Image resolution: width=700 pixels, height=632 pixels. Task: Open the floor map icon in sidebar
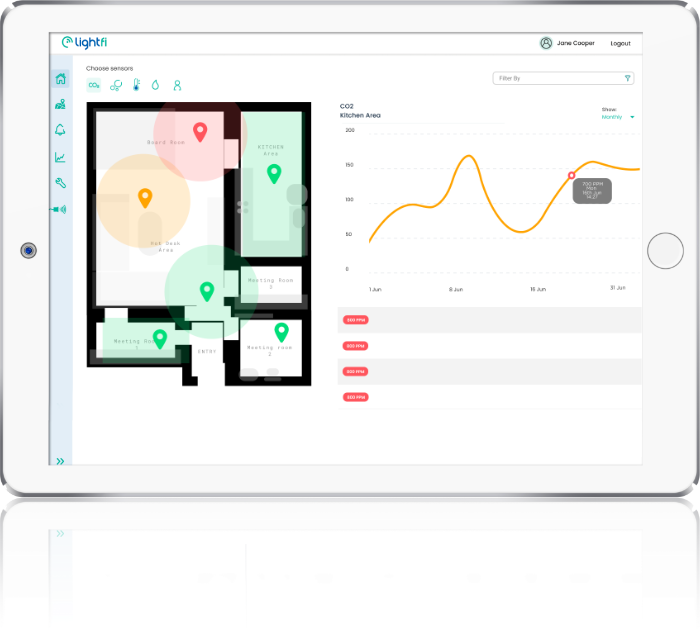click(x=61, y=104)
